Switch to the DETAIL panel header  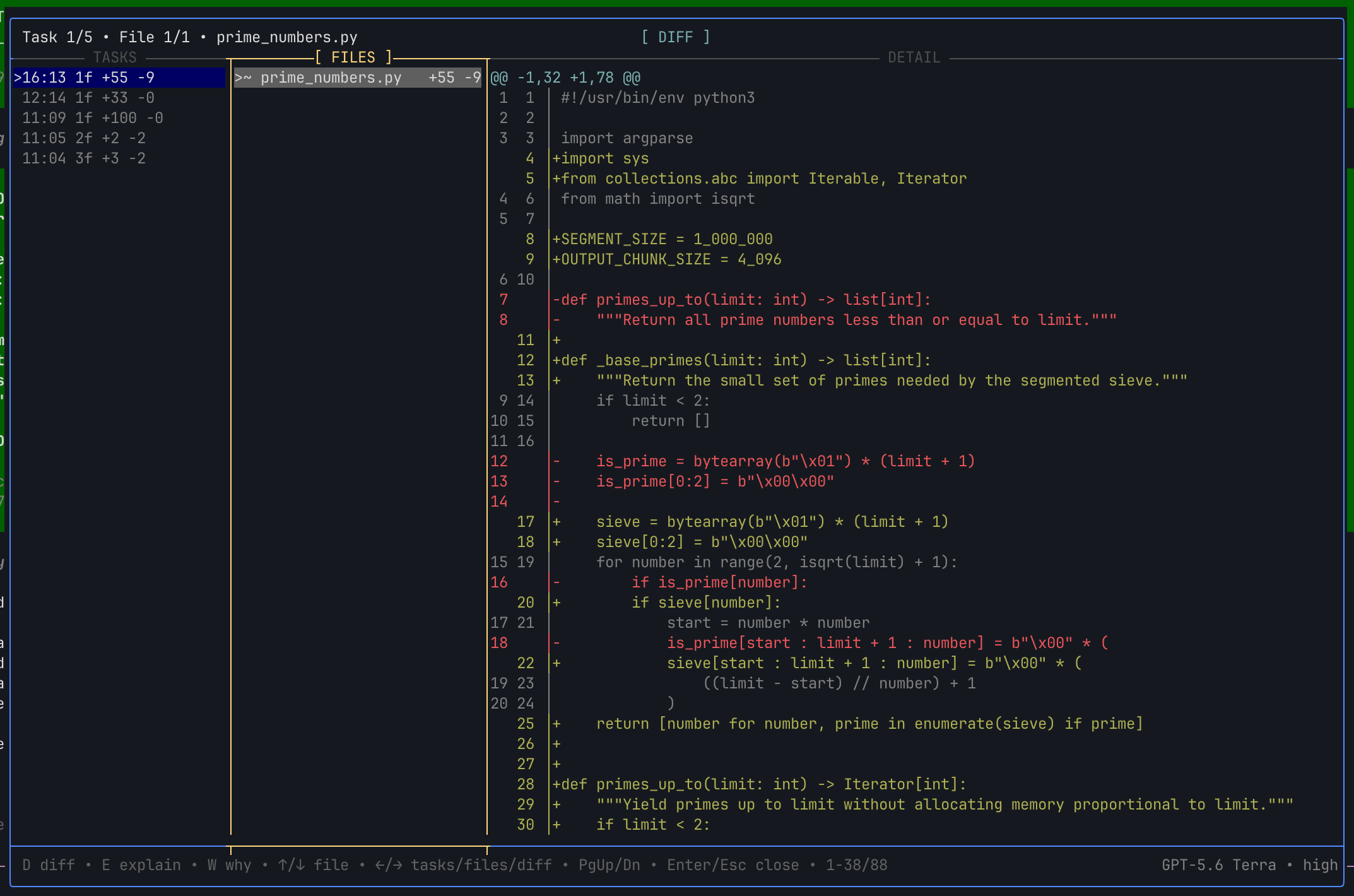(x=914, y=57)
